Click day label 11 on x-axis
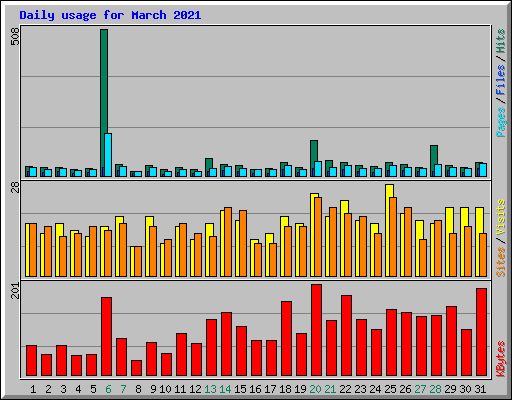 coord(180,389)
